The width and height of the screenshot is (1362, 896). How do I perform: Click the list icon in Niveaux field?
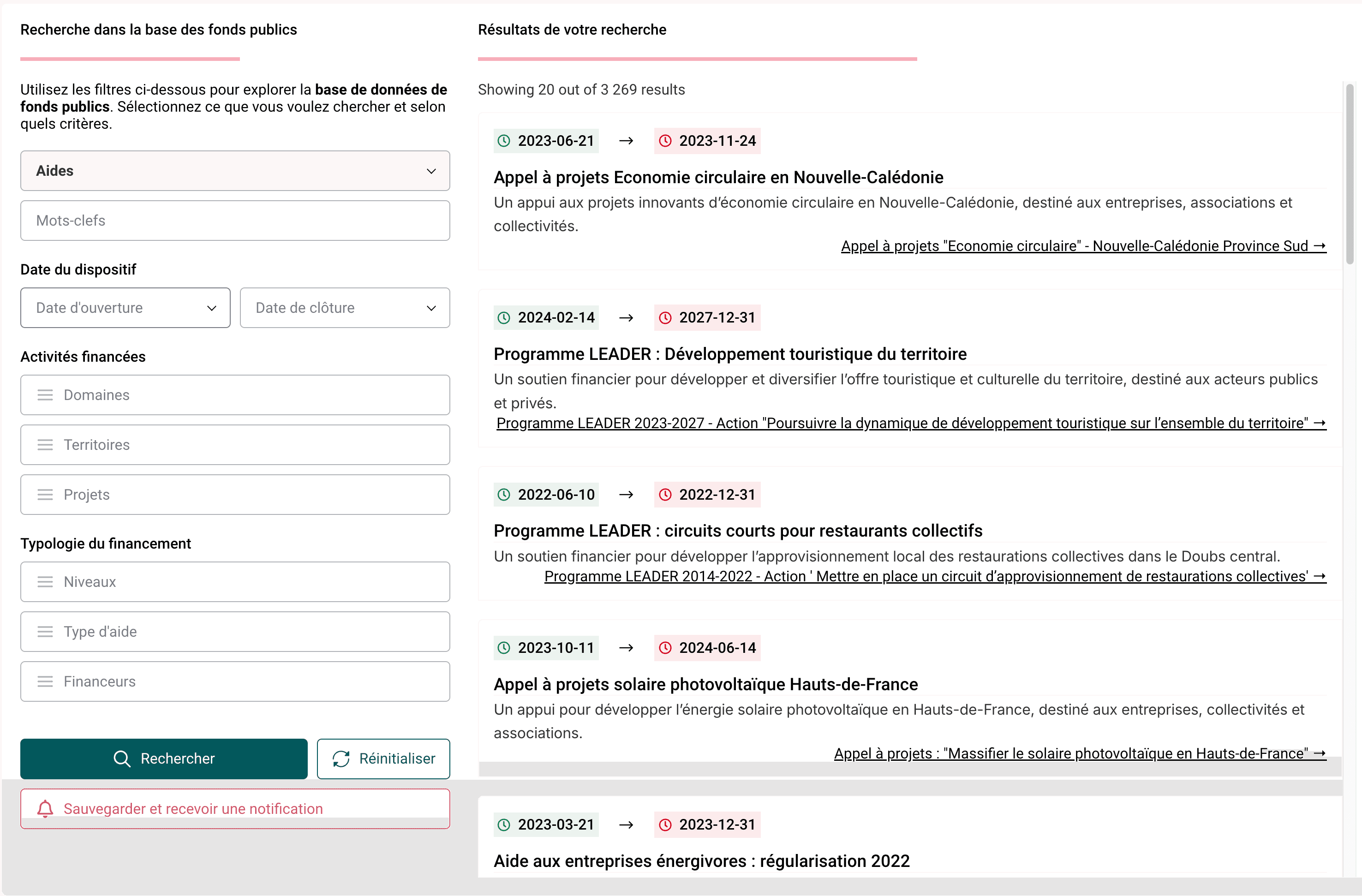tap(45, 582)
